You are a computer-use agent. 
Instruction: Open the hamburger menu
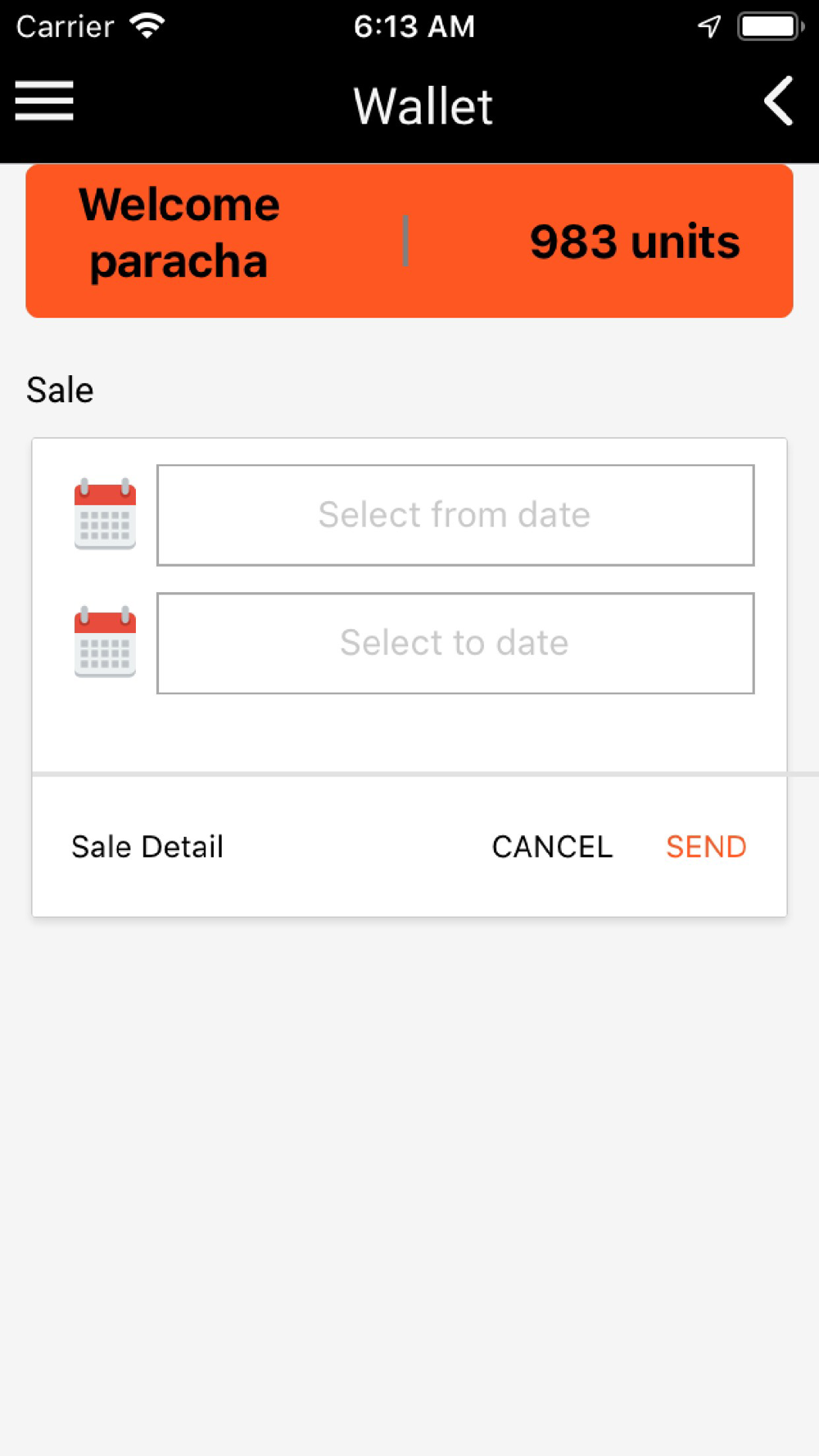[44, 101]
